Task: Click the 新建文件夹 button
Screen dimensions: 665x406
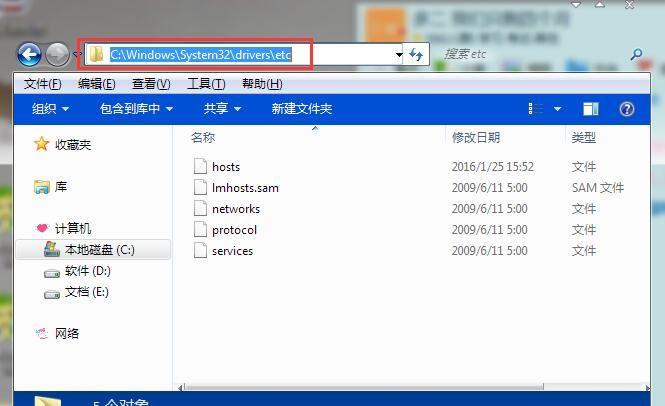Action: (x=302, y=109)
